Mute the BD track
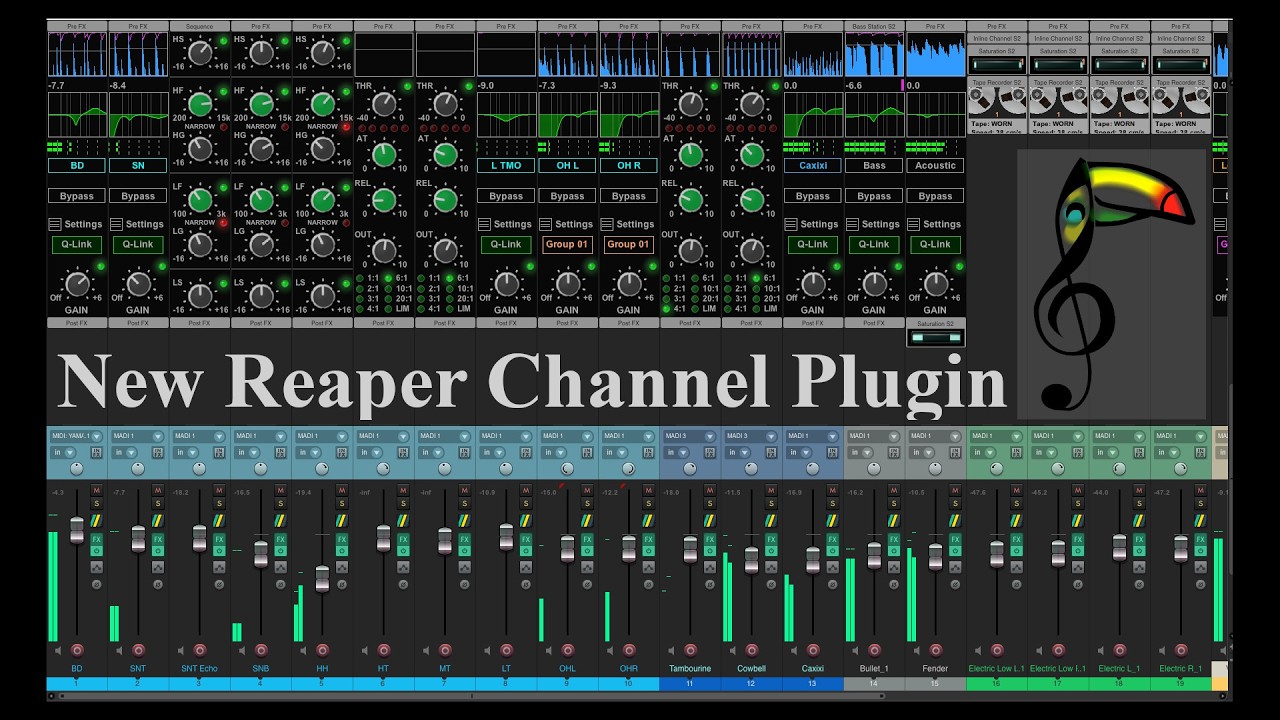The width and height of the screenshot is (1280, 720). 97,490
